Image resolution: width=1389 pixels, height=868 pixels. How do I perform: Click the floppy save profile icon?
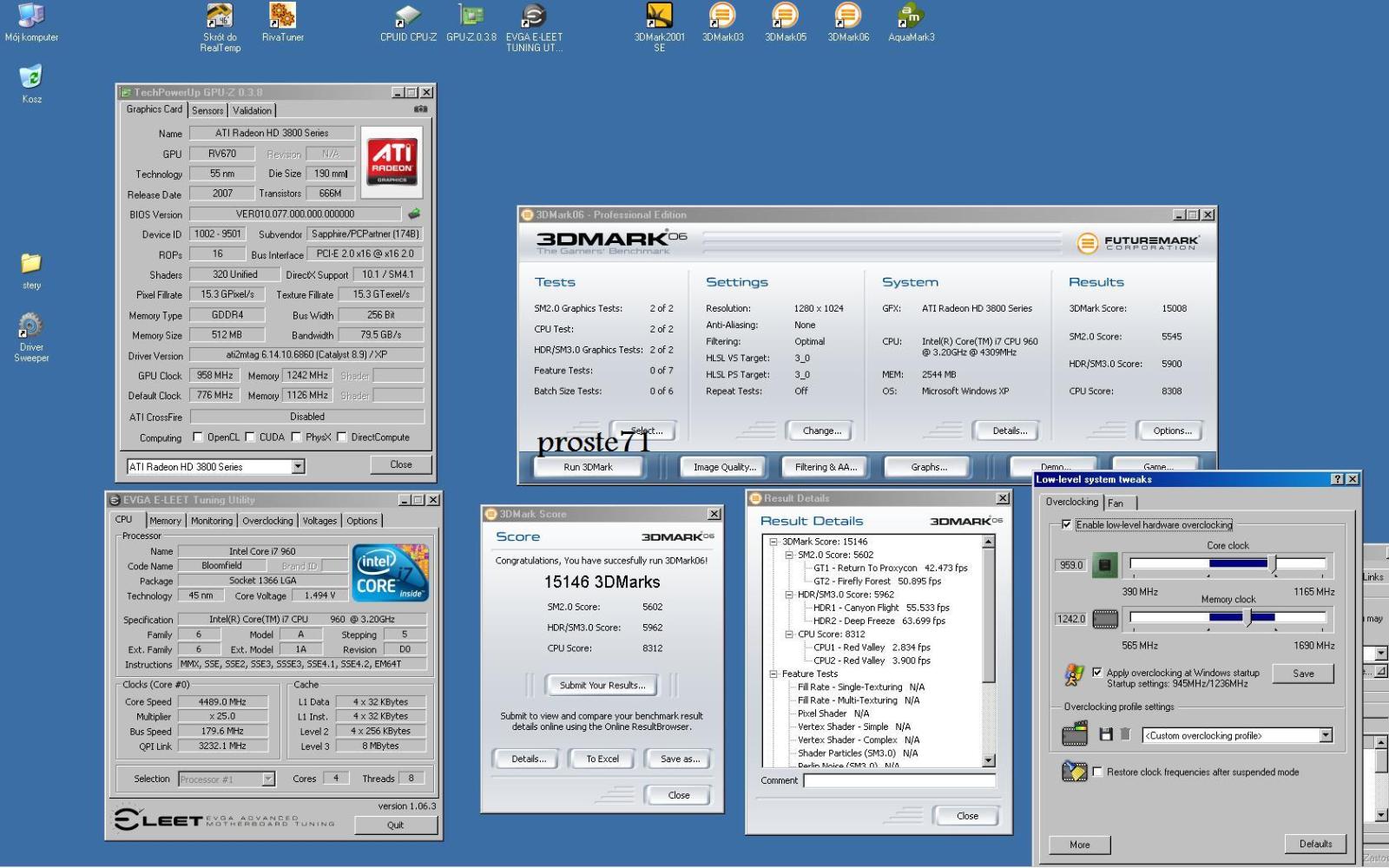[1106, 734]
